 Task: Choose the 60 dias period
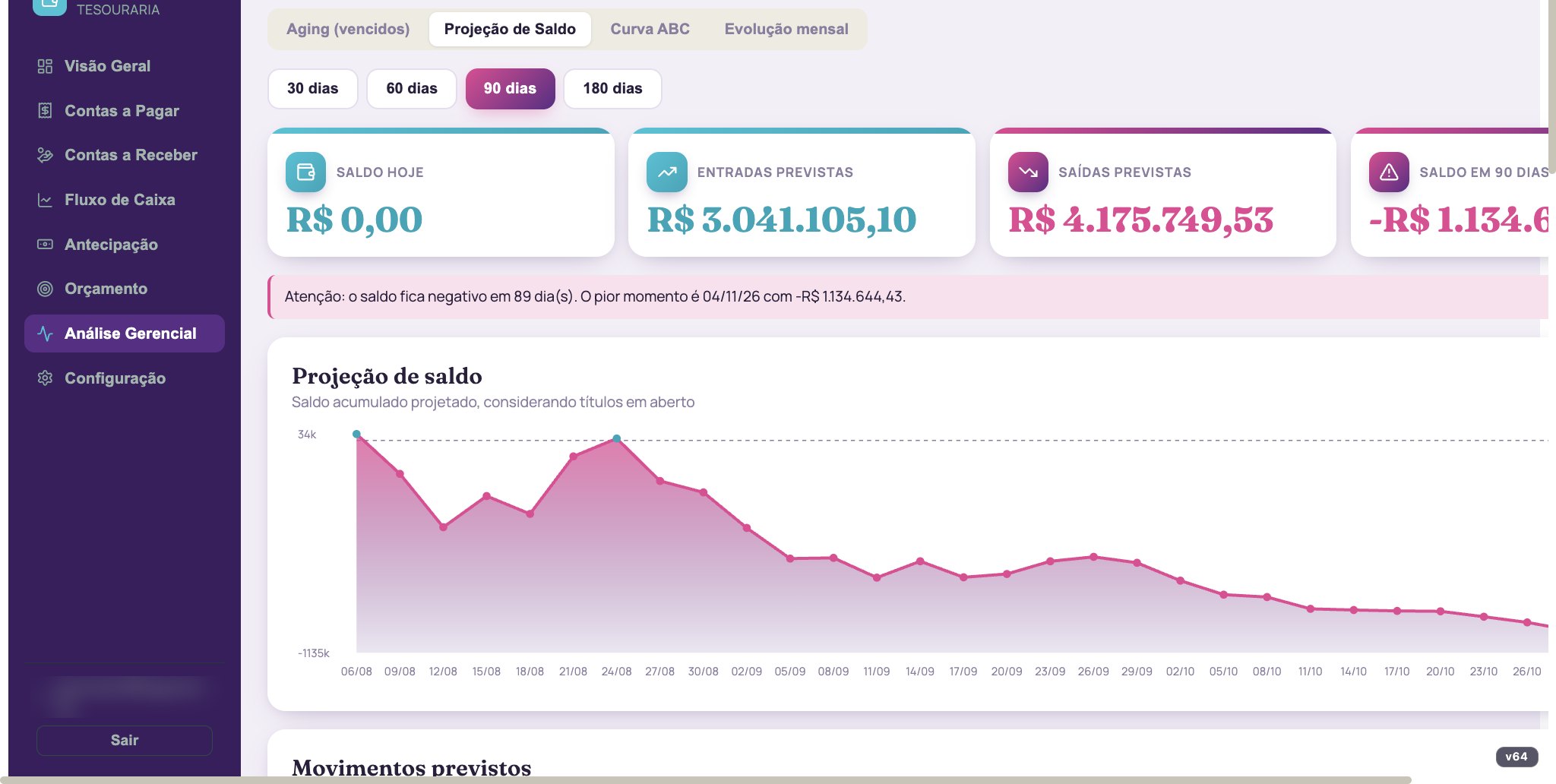click(412, 88)
